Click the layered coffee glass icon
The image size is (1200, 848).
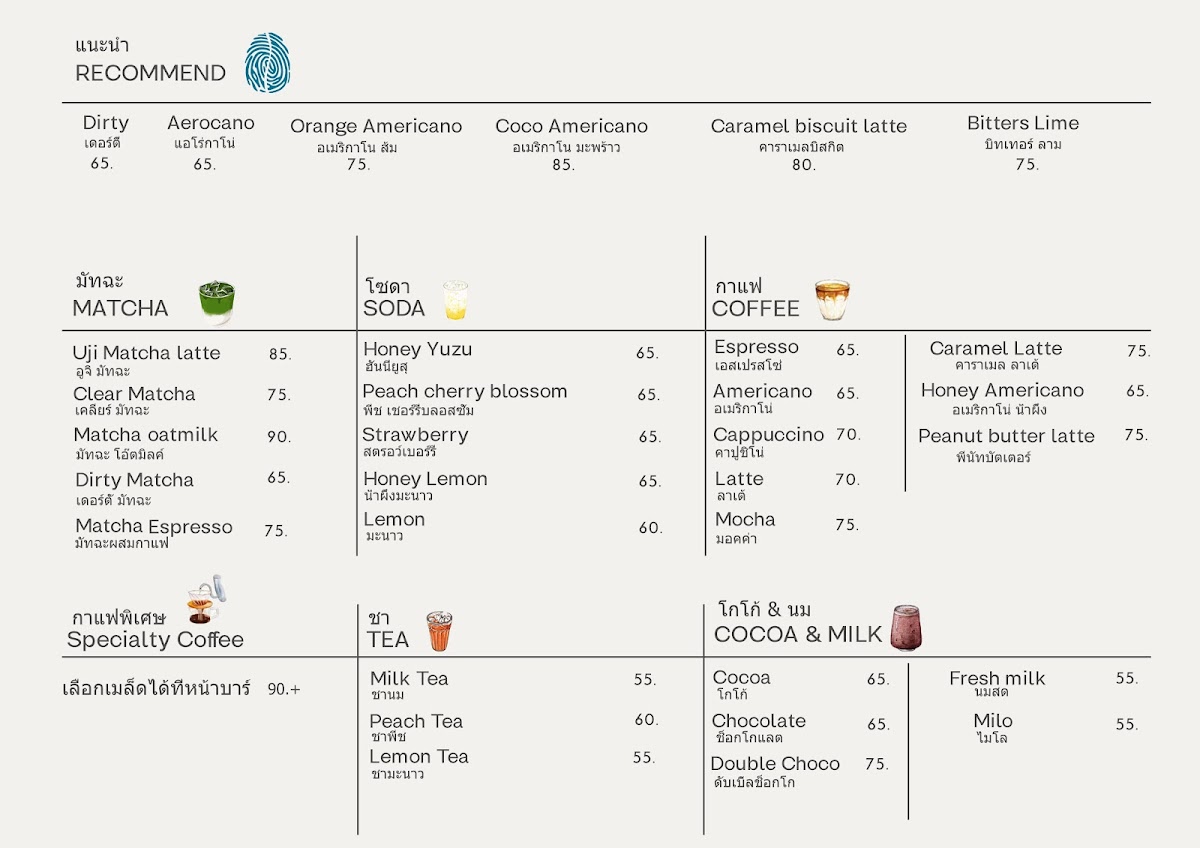[832, 300]
